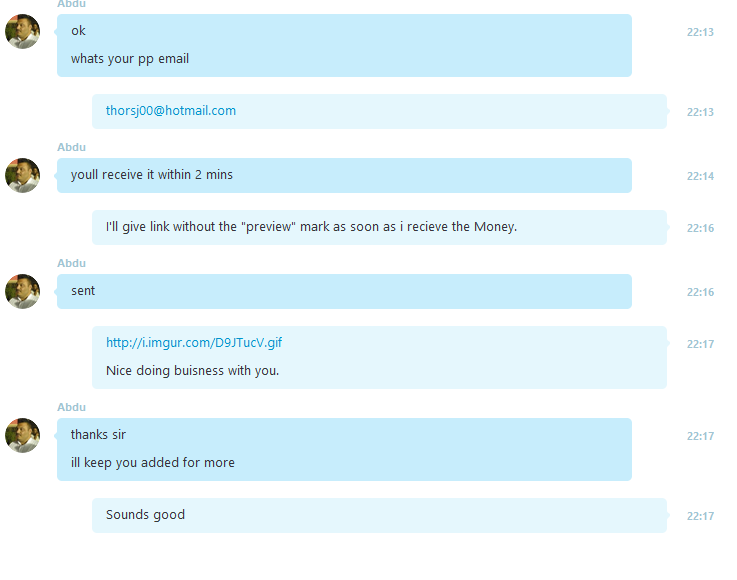Click the Abdu name above 'thanks sir'
Screen dimensions: 737x580
(x=71, y=407)
